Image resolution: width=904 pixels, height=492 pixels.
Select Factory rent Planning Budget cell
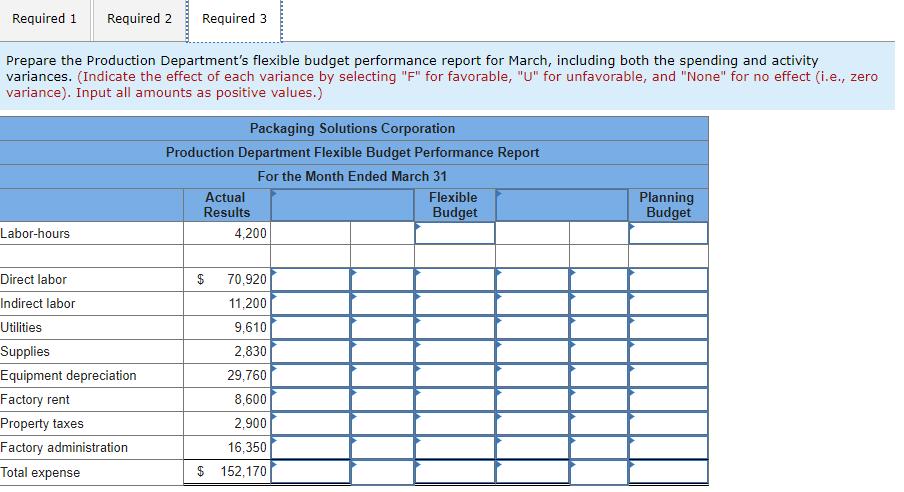point(668,400)
